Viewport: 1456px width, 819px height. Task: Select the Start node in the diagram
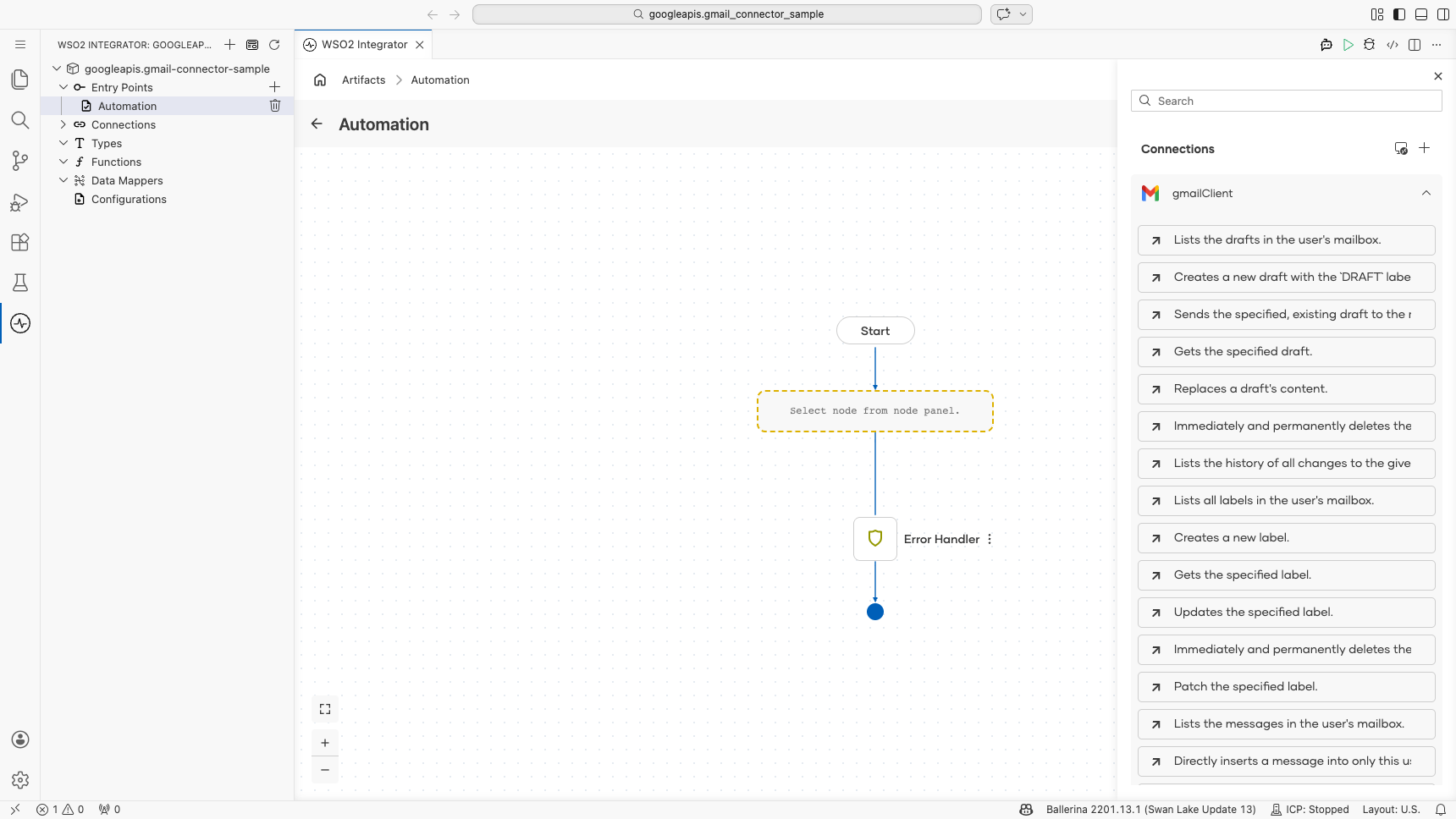point(875,331)
